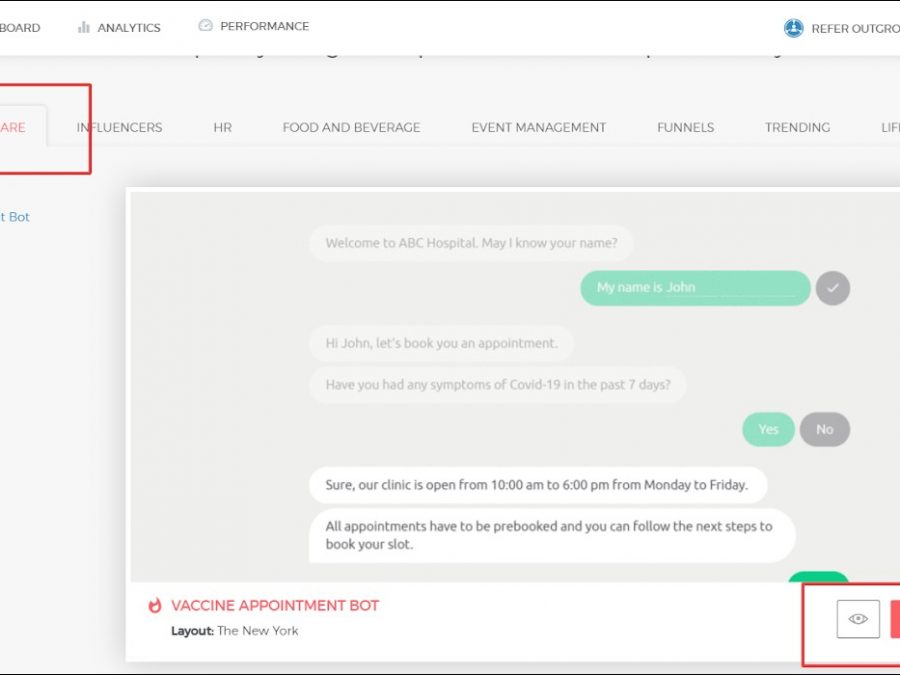The image size is (900, 675).
Task: Show the Trending templates tab
Action: click(x=797, y=128)
